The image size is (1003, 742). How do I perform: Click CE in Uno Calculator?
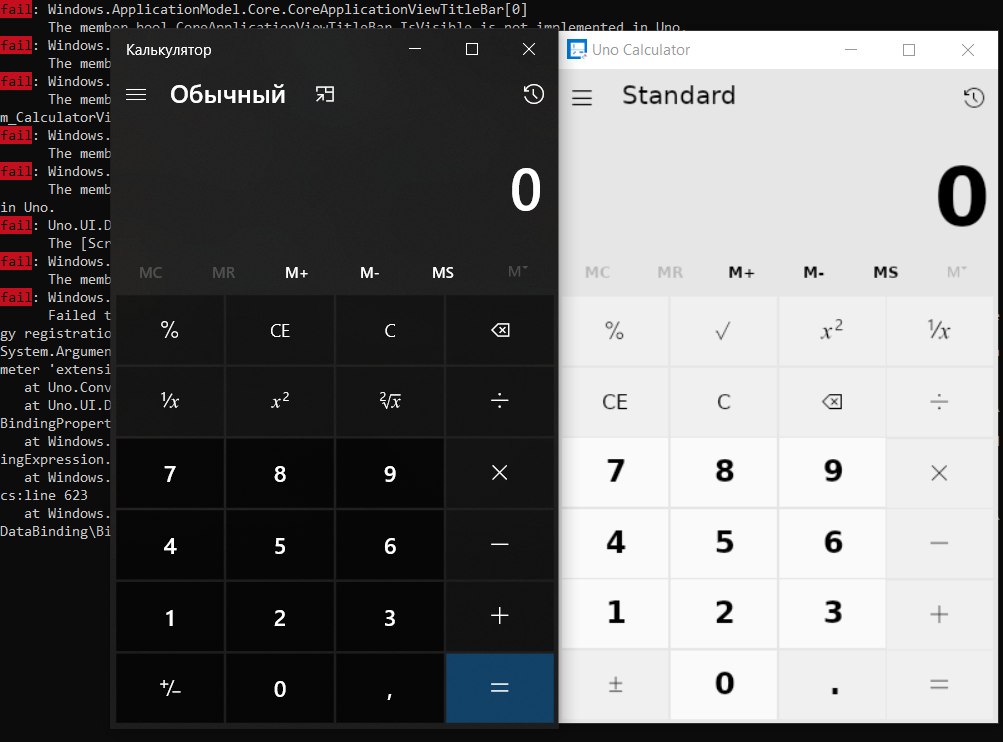(615, 402)
